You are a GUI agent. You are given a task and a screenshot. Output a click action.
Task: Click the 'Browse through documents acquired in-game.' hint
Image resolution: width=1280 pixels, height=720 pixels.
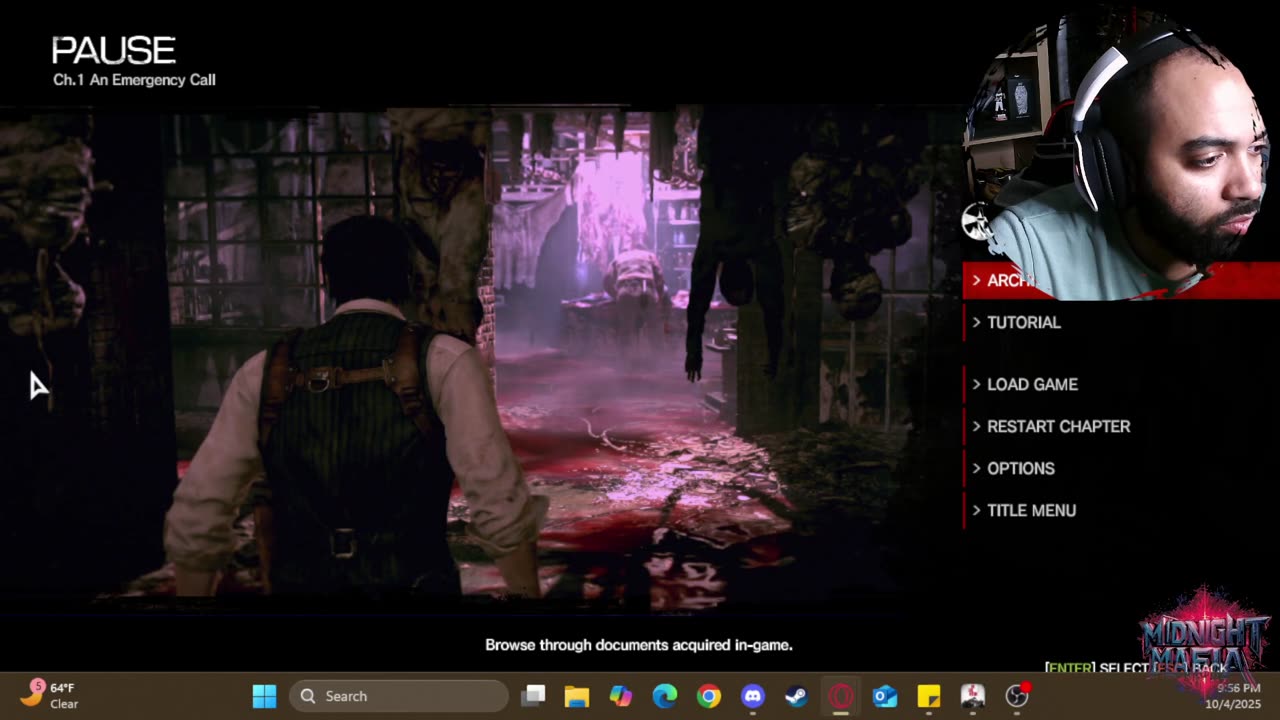[639, 645]
